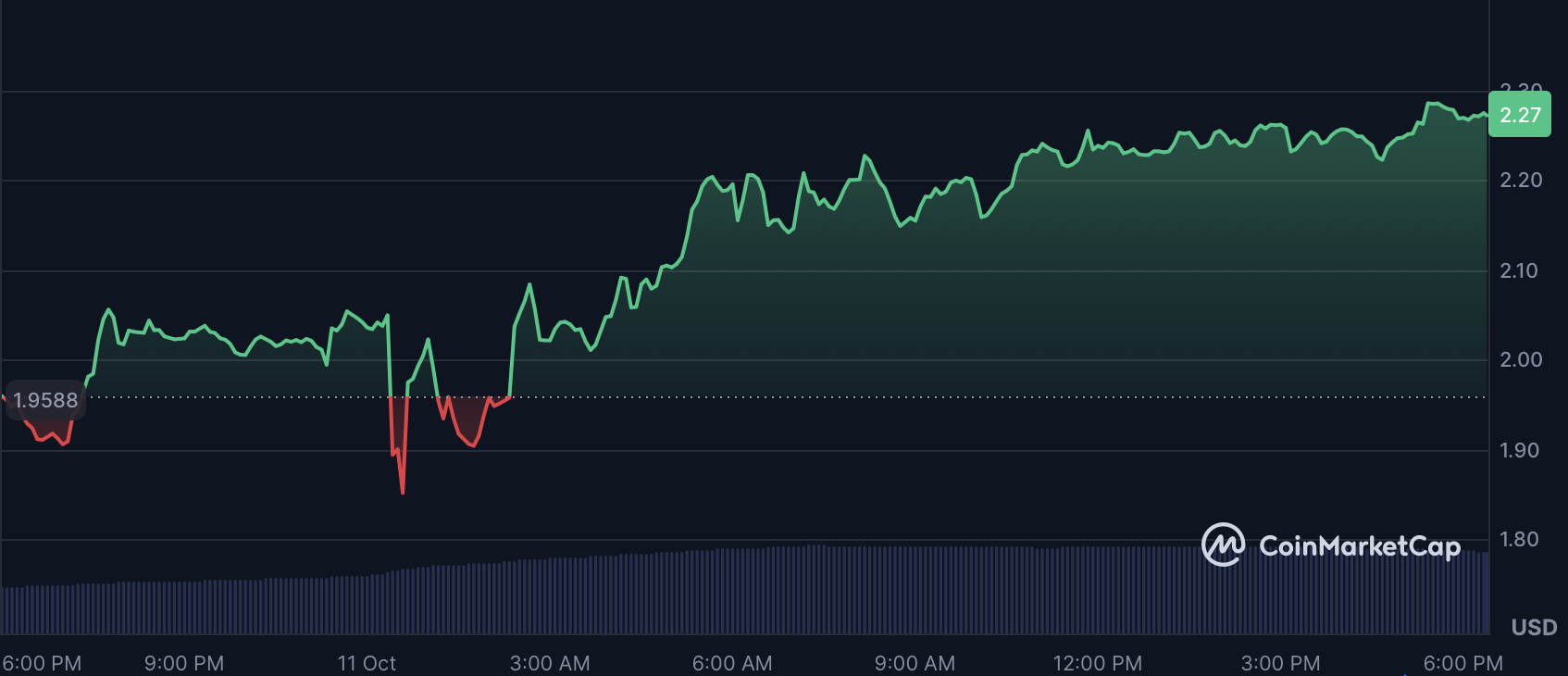Viewport: 1568px width, 676px height.
Task: Select the 12:00 PM time label
Action: (x=1097, y=663)
